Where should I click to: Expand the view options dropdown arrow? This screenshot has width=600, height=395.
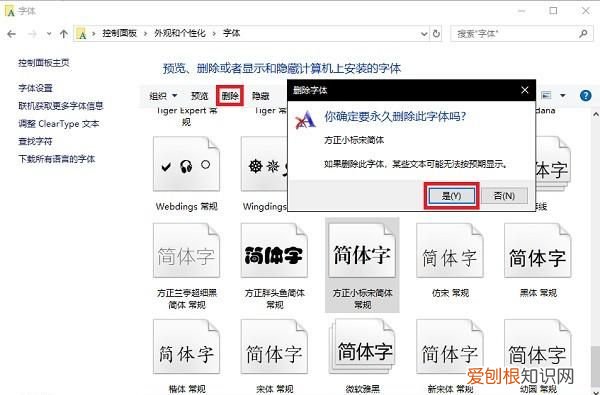[x=563, y=95]
